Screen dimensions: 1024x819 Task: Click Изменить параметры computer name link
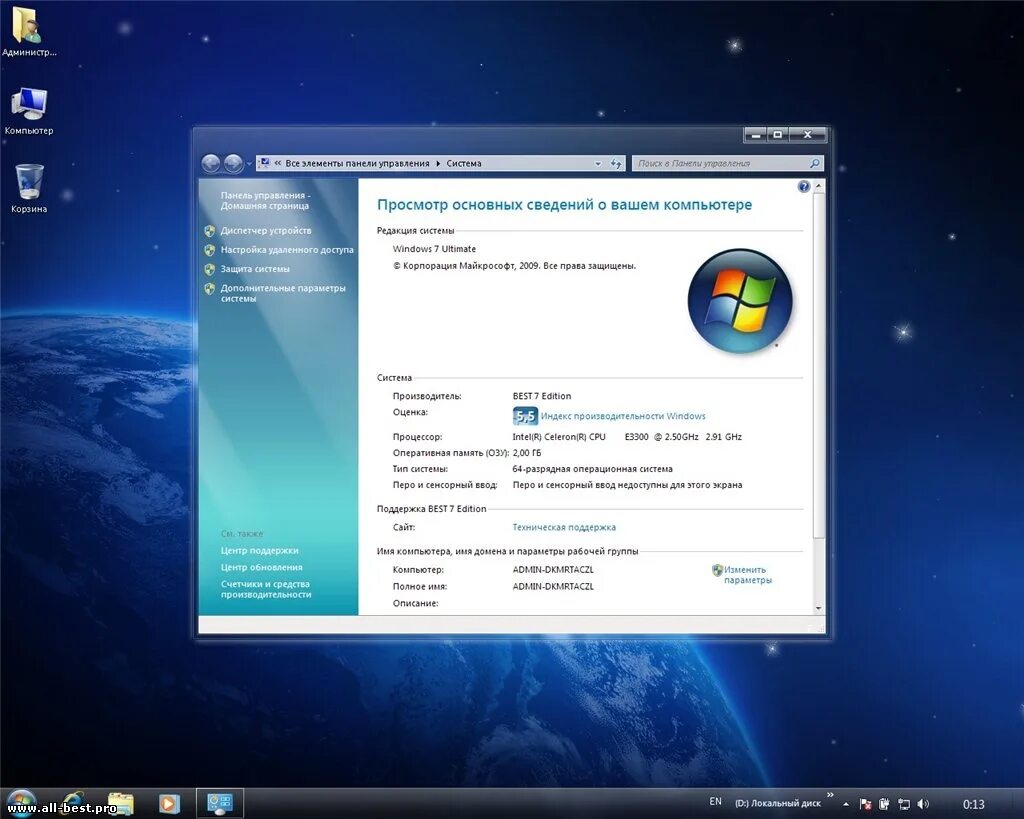tap(744, 574)
